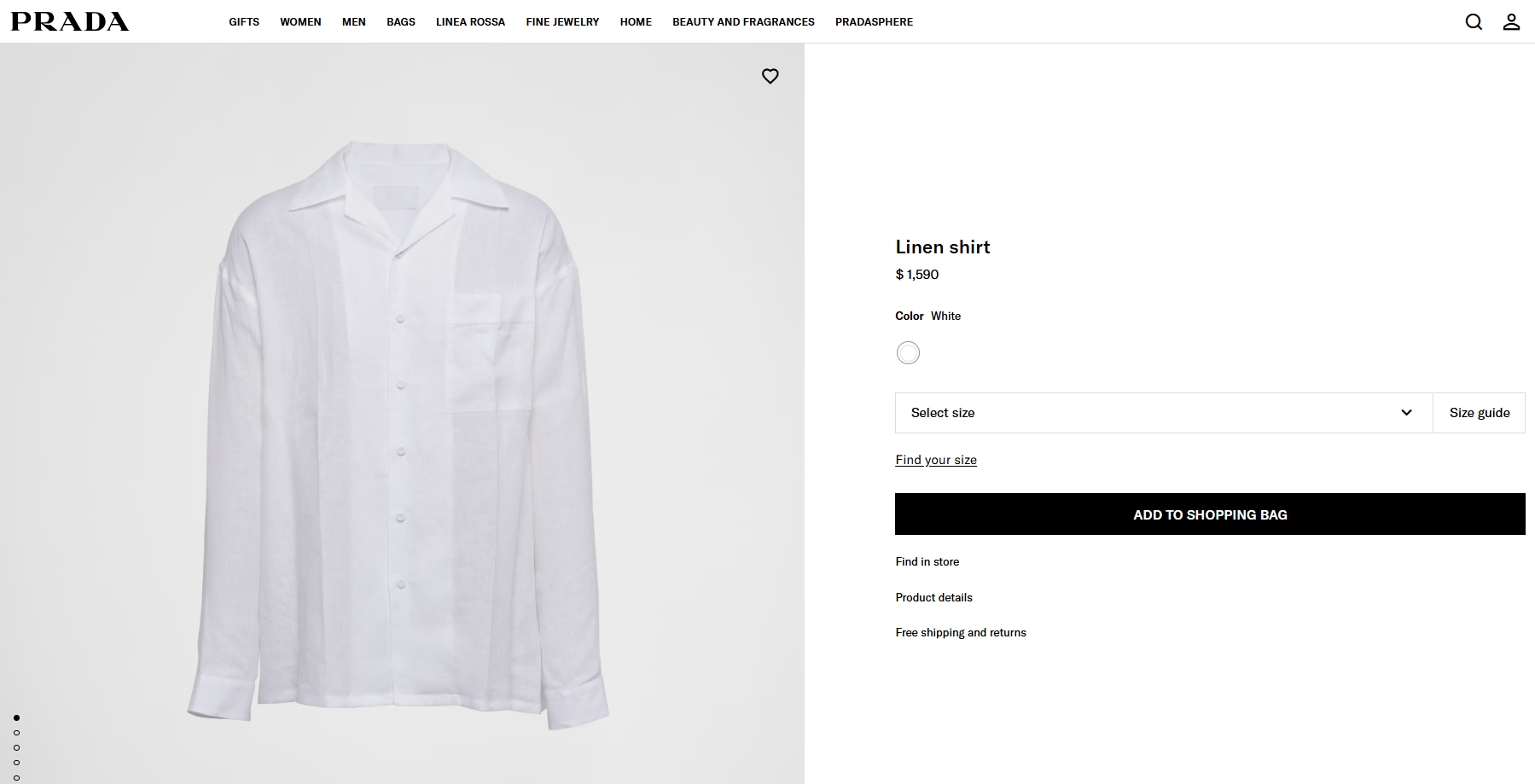The width and height of the screenshot is (1535, 784).
Task: Open the Bags menu
Action: (x=400, y=22)
